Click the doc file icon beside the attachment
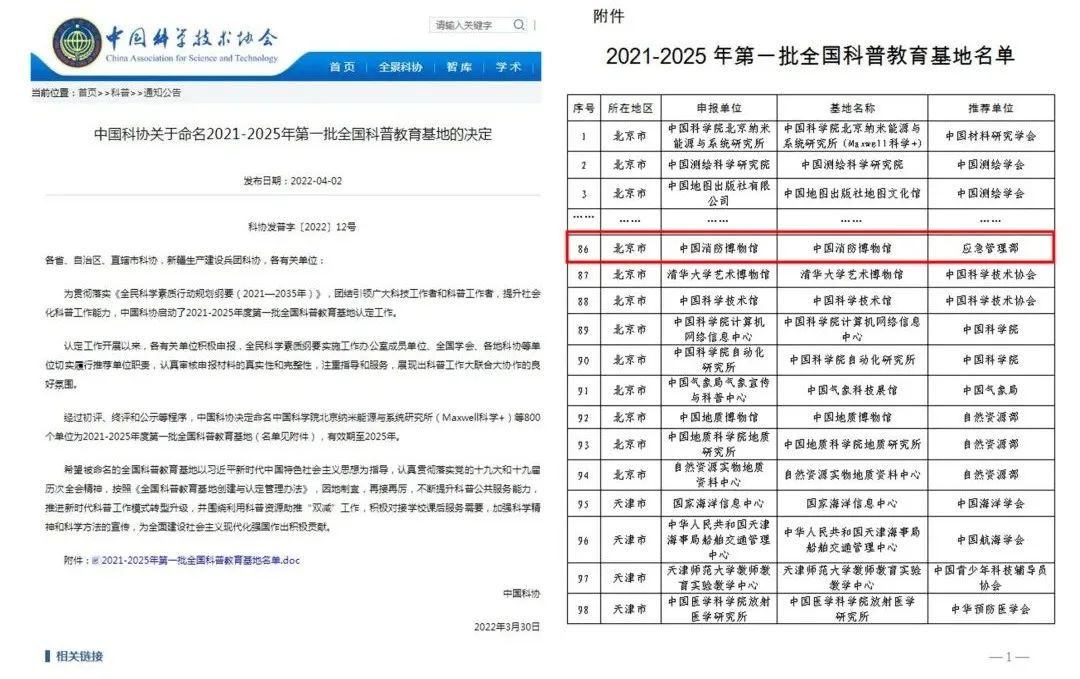Viewport: 1080px width, 679px height. coord(95,561)
